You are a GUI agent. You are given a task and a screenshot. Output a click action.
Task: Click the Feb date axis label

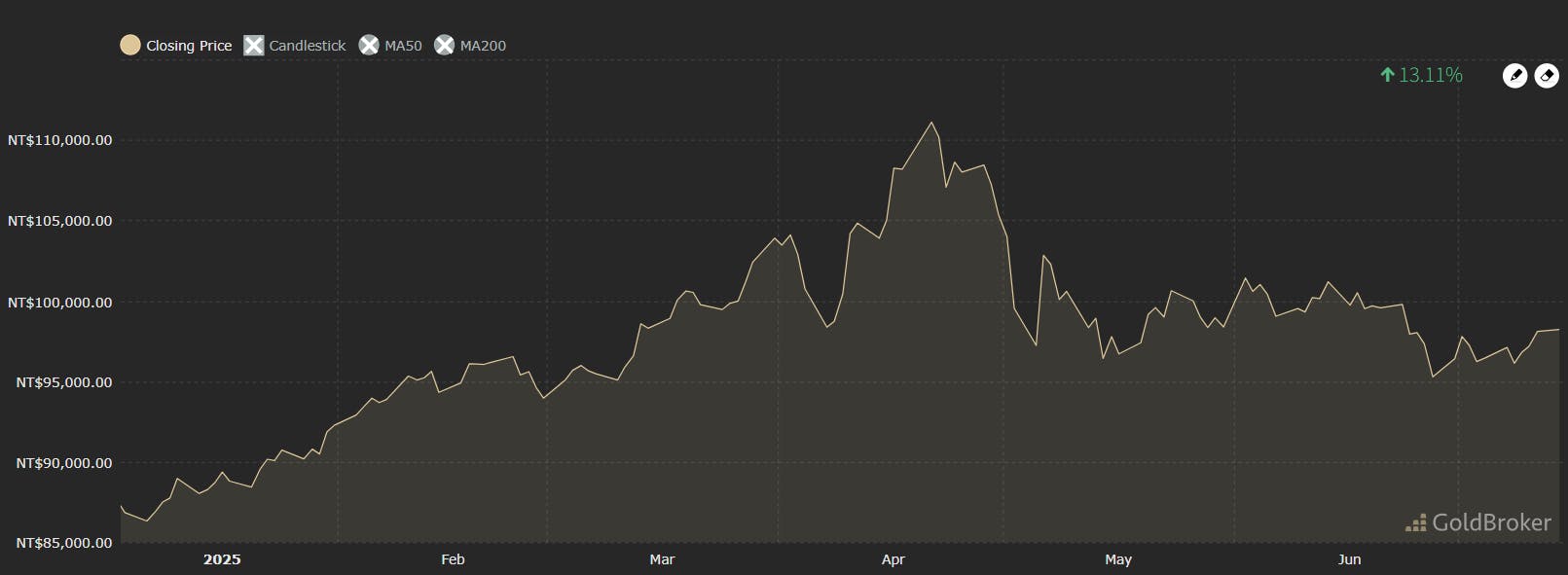(x=453, y=559)
